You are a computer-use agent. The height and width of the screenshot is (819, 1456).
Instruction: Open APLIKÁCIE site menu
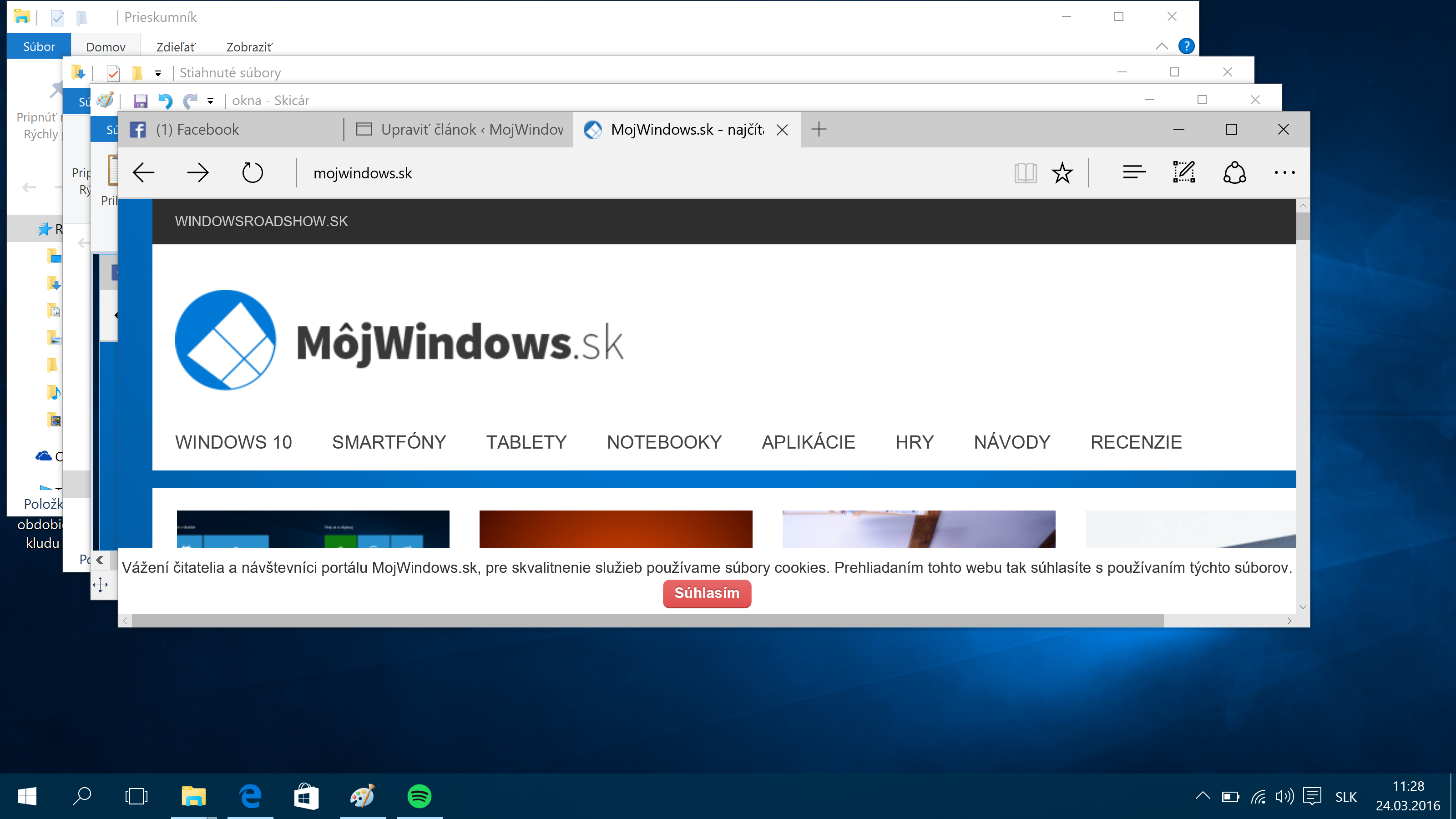coord(808,442)
